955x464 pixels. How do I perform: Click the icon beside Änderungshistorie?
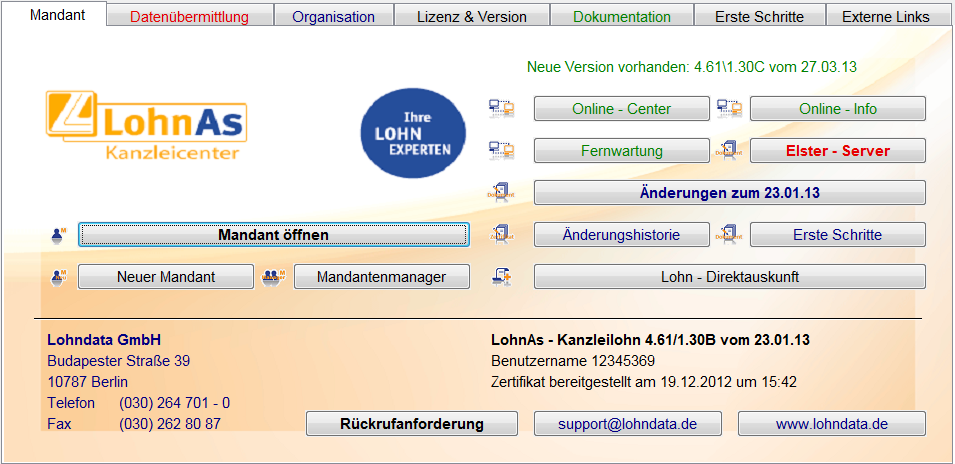point(501,234)
